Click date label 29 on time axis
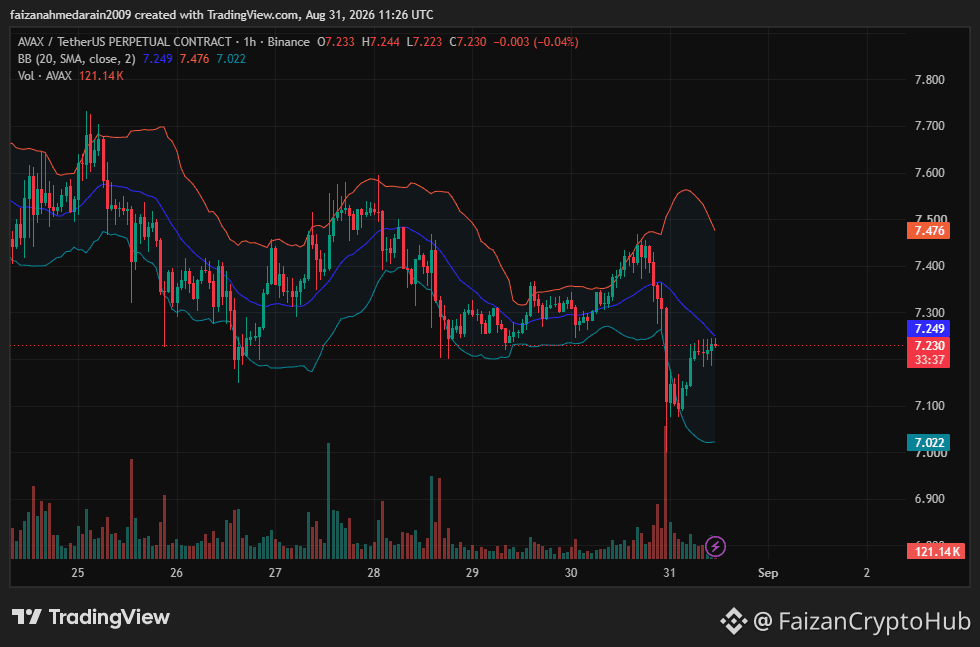The height and width of the screenshot is (647, 980). coord(472,573)
